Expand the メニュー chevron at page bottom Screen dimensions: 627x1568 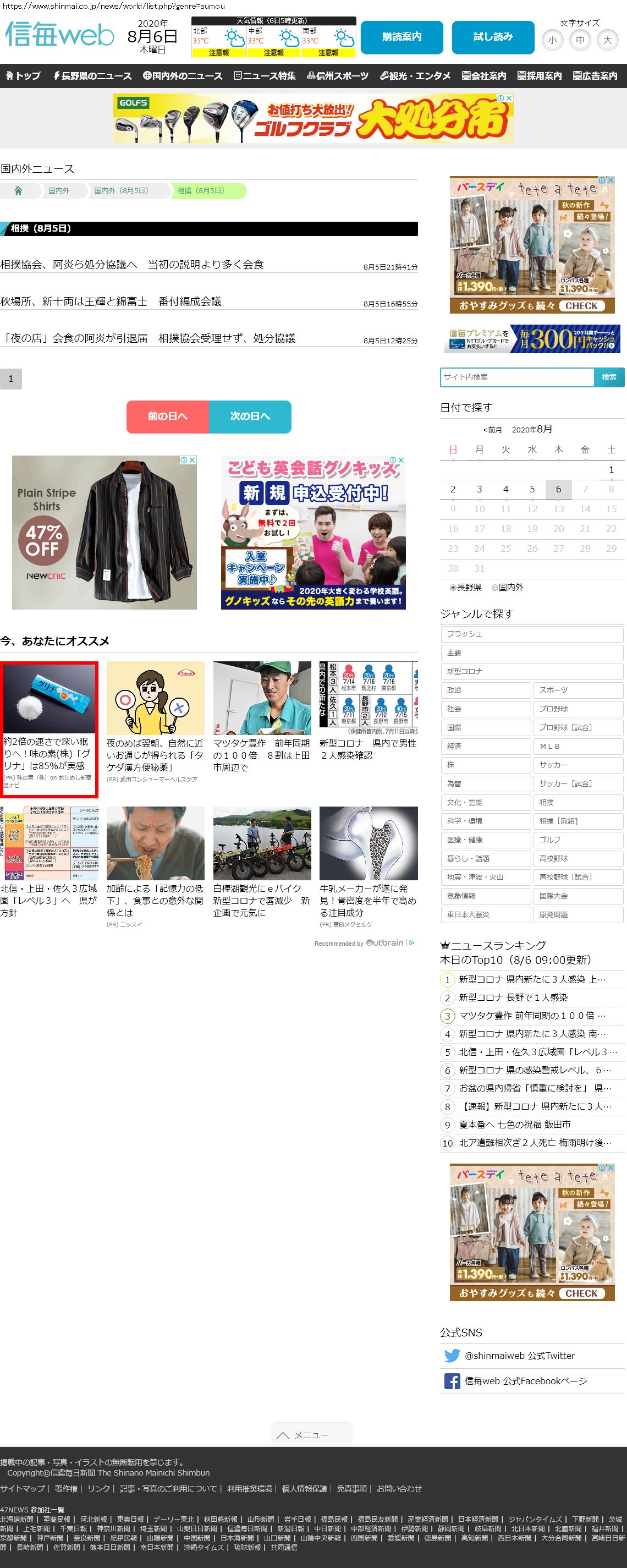[x=283, y=1435]
